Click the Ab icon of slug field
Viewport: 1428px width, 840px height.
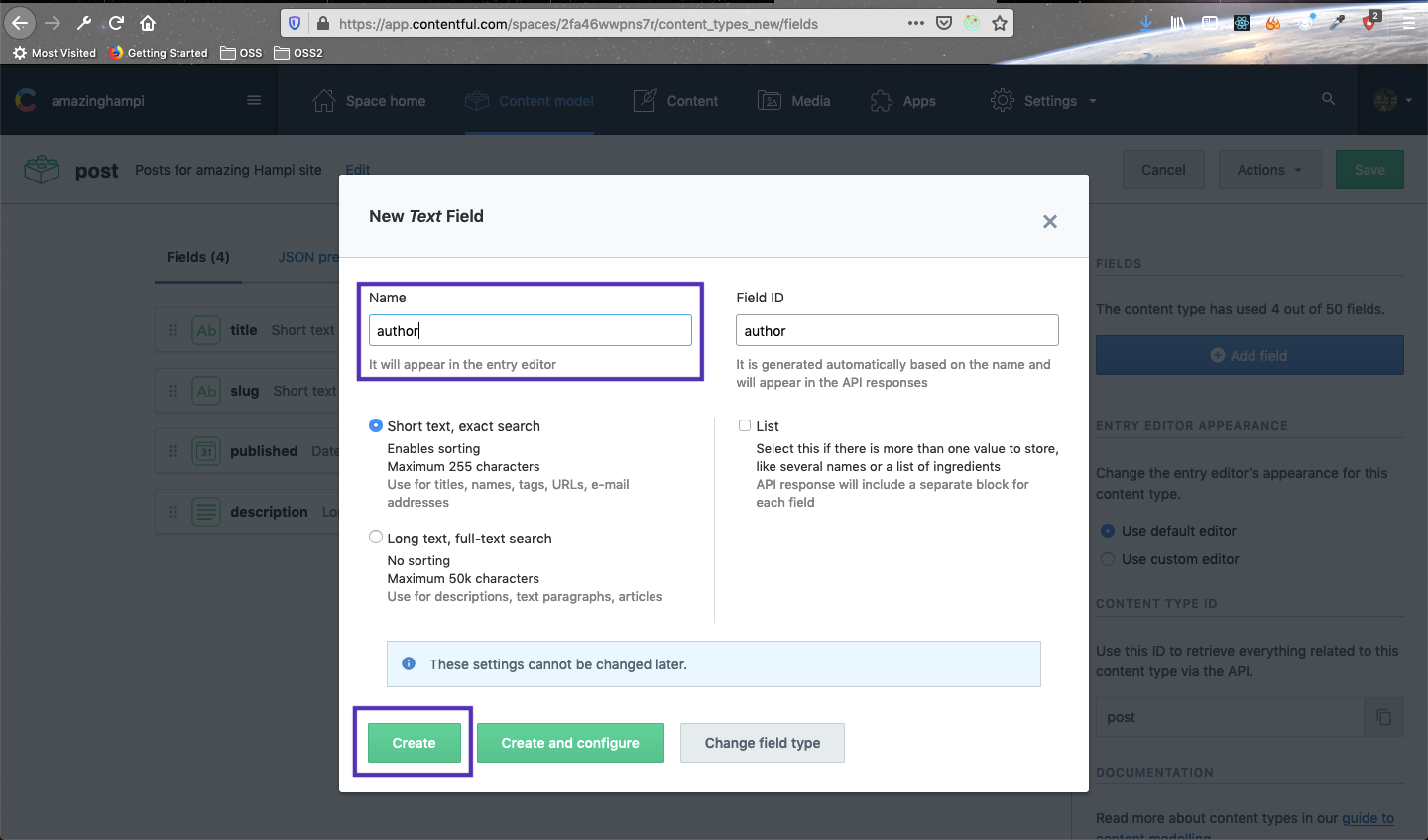pyautogui.click(x=206, y=391)
